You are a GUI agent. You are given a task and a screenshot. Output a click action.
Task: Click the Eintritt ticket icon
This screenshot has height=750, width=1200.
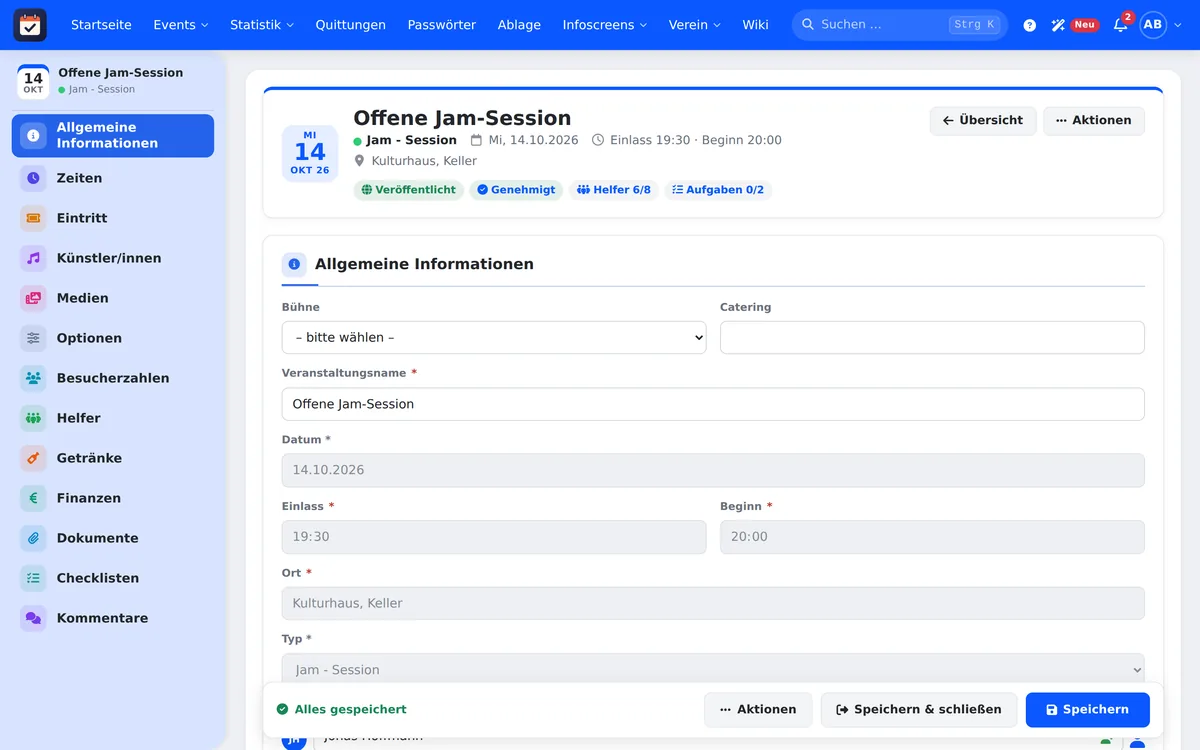(x=34, y=218)
